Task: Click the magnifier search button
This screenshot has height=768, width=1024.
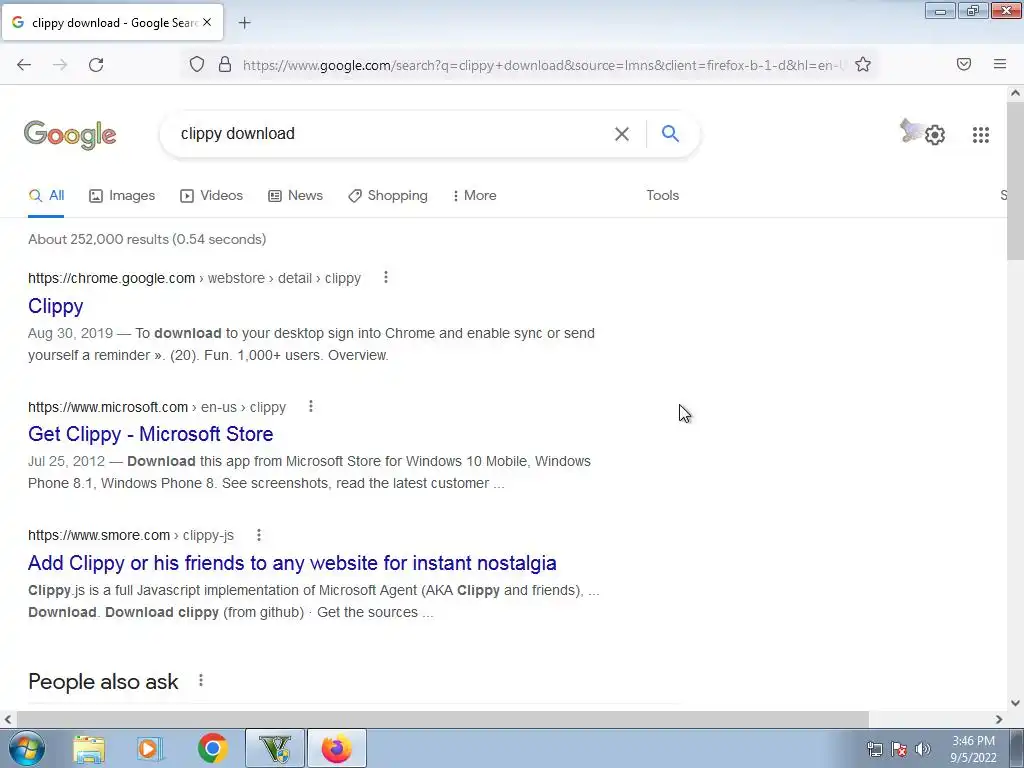Action: [x=670, y=133]
